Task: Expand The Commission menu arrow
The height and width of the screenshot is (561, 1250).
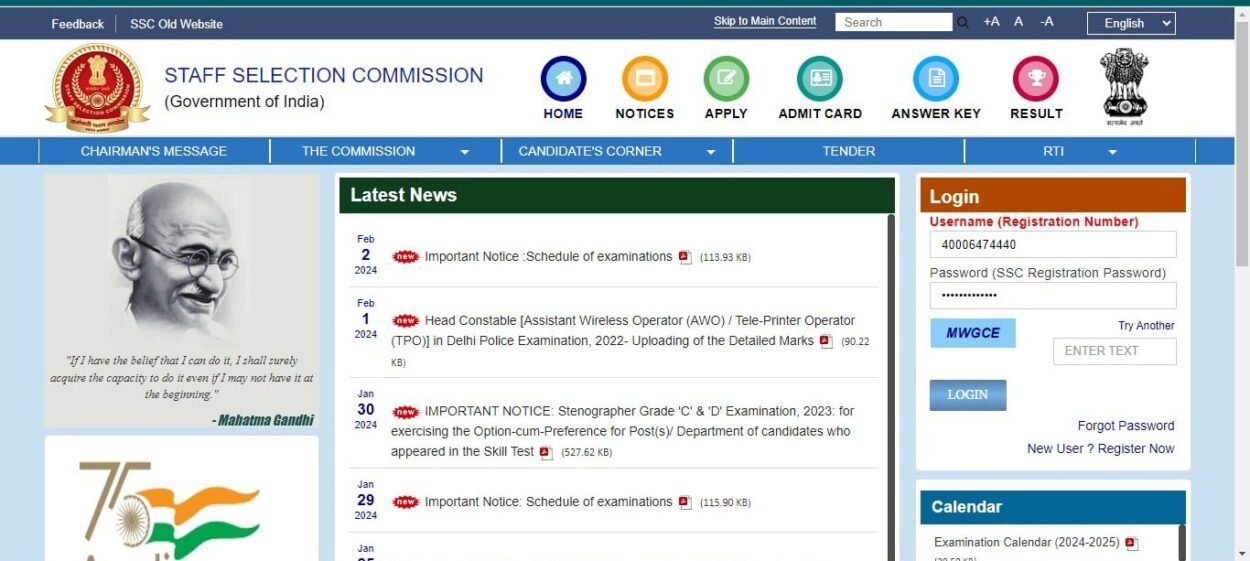Action: (x=464, y=152)
